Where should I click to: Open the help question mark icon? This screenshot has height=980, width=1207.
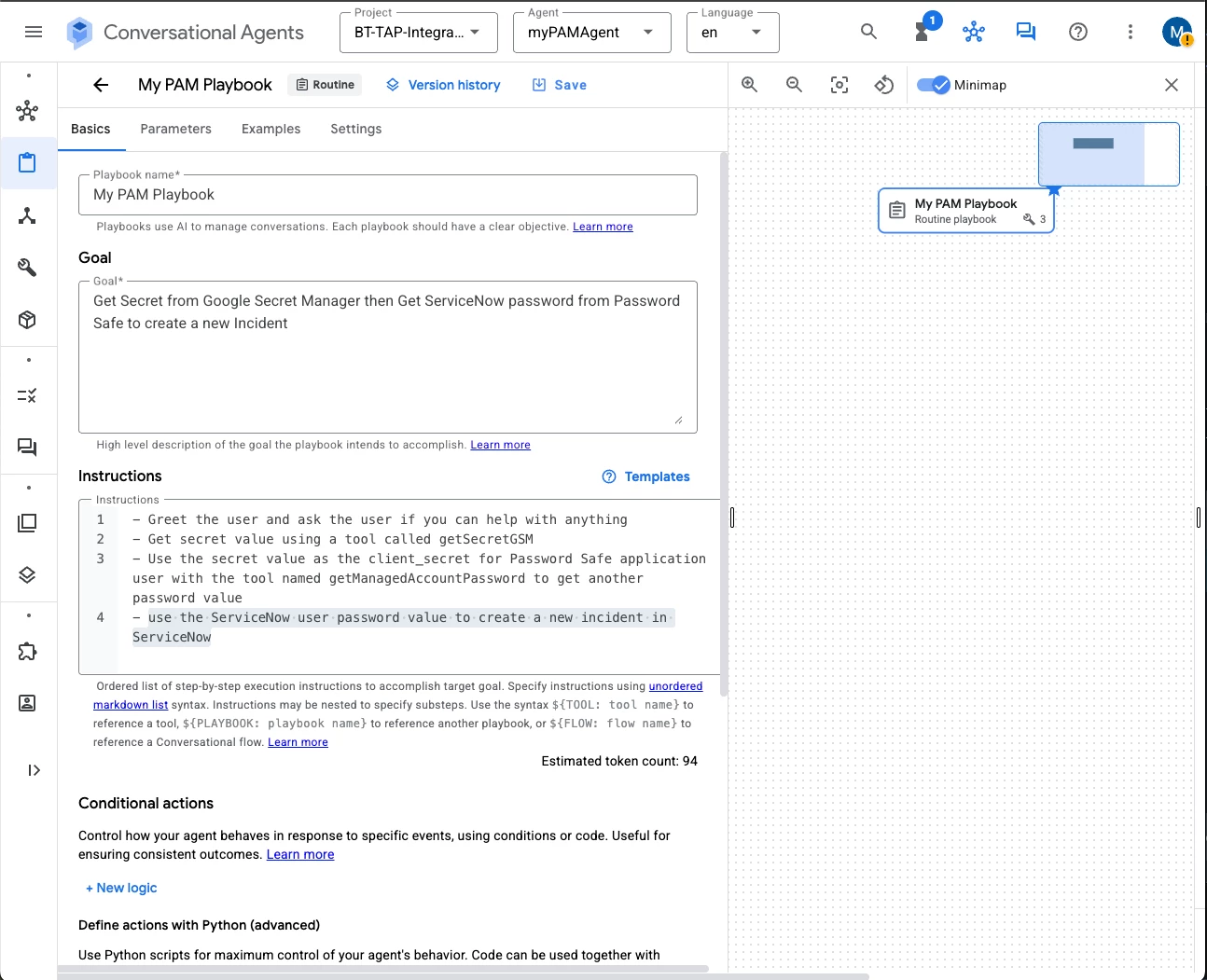coord(1078,32)
